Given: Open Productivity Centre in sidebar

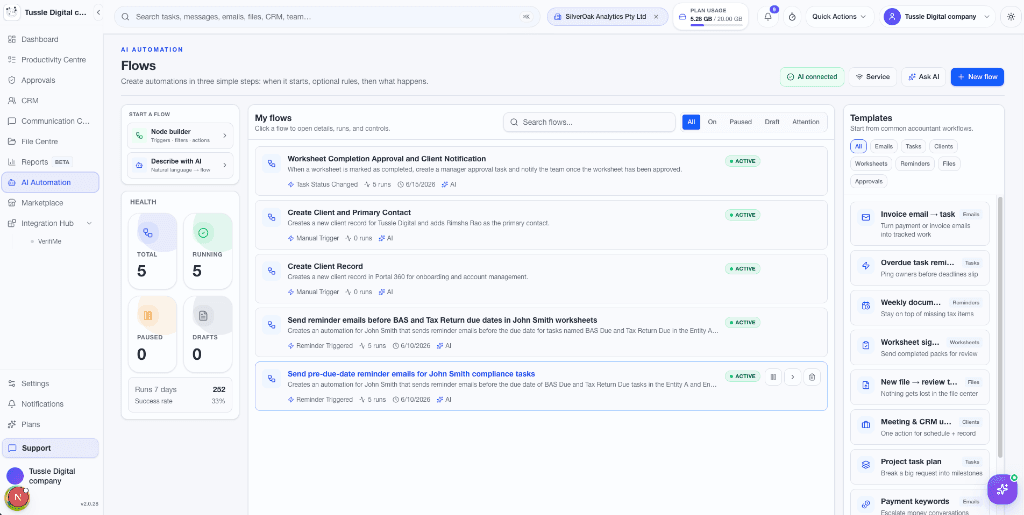Looking at the screenshot, I should (50, 59).
